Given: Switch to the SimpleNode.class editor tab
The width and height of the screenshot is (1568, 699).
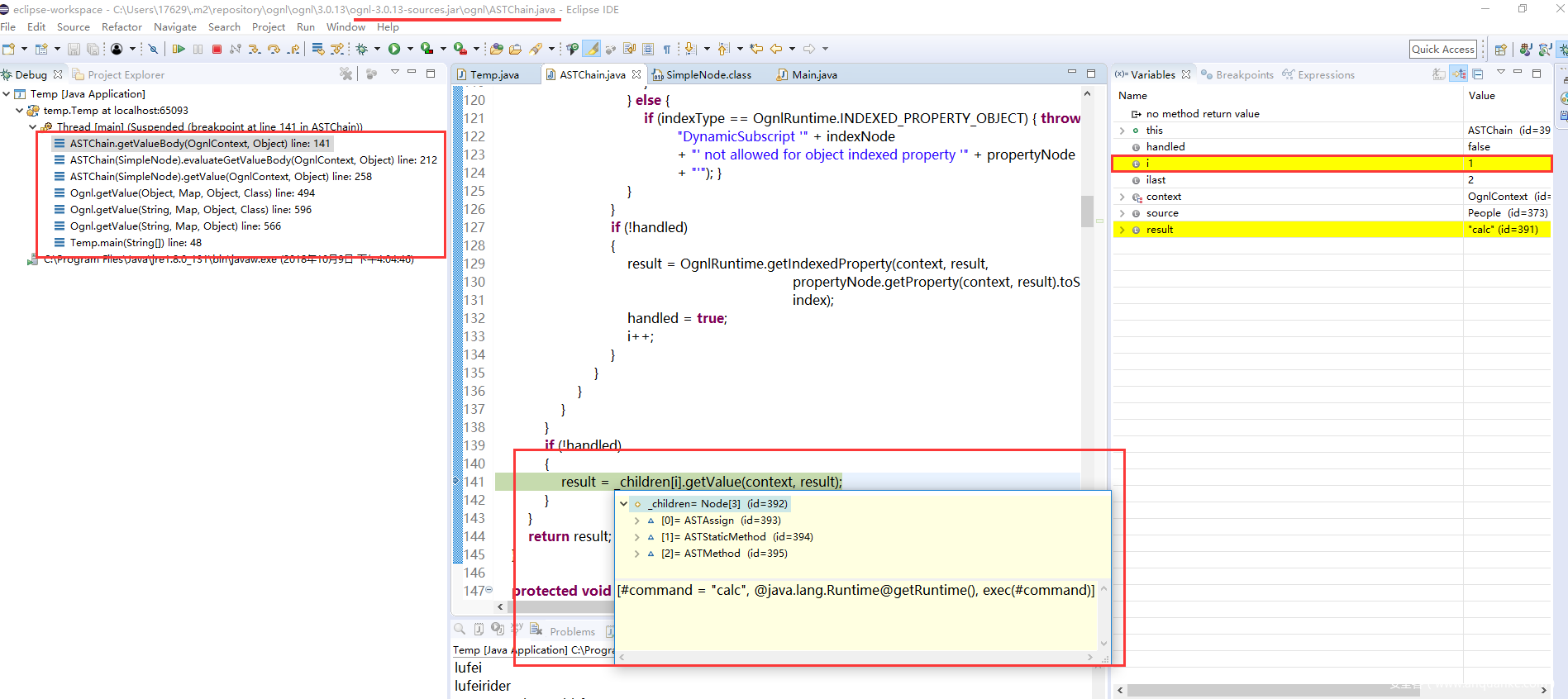Looking at the screenshot, I should point(708,75).
